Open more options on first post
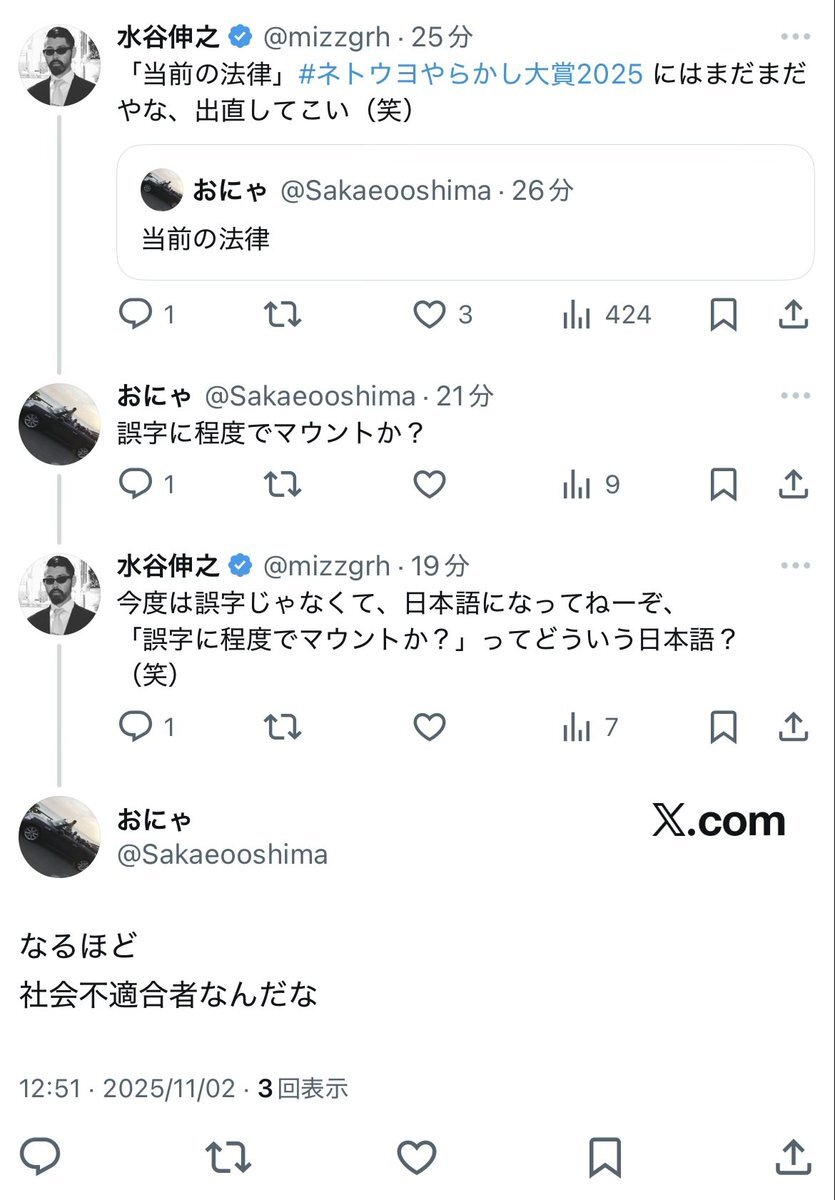Viewport: 835px width, 1200px height. [795, 38]
